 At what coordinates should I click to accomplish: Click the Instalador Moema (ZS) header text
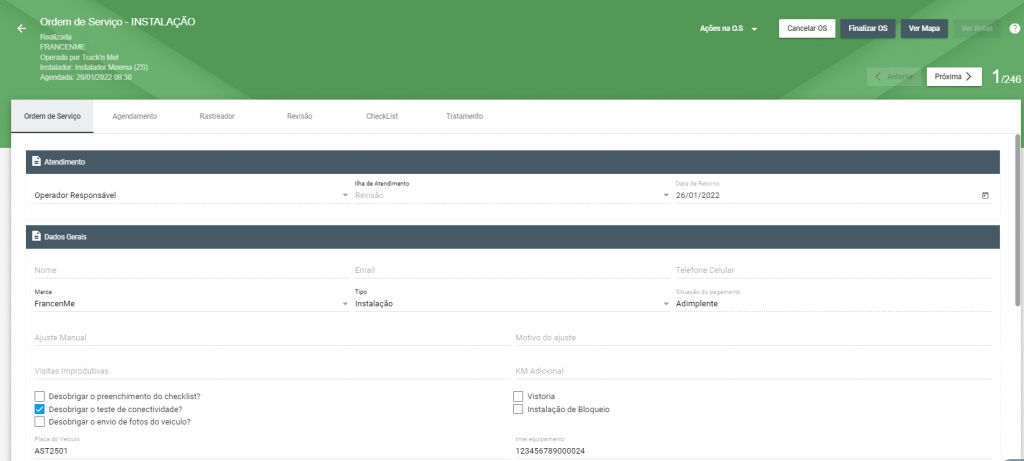[94, 67]
